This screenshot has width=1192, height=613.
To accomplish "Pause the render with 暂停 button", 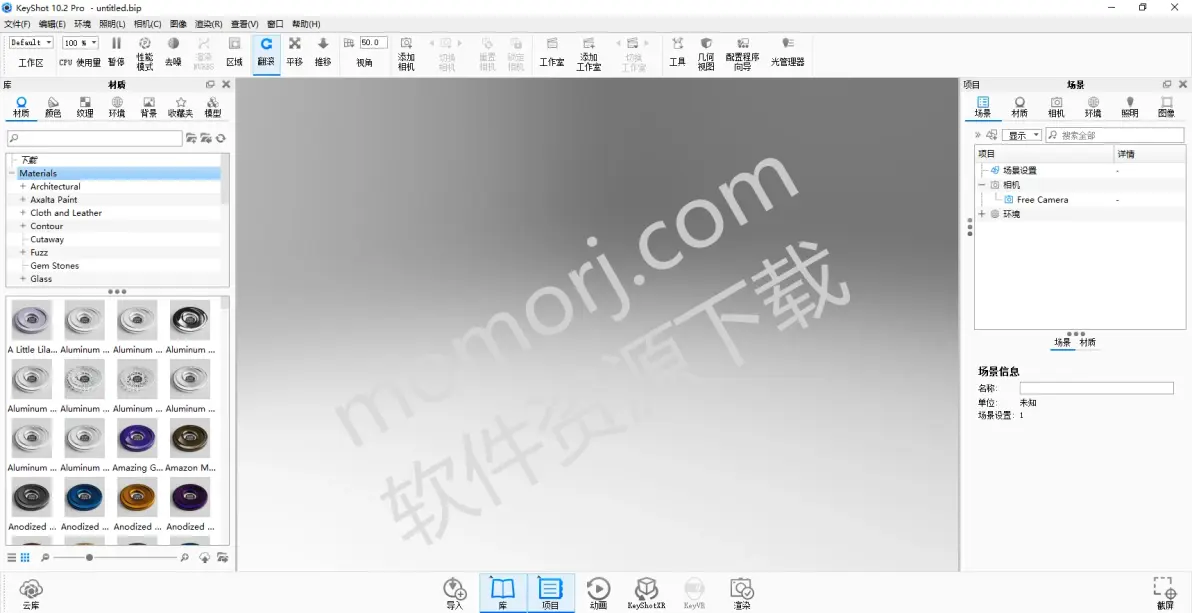I will tap(116, 53).
